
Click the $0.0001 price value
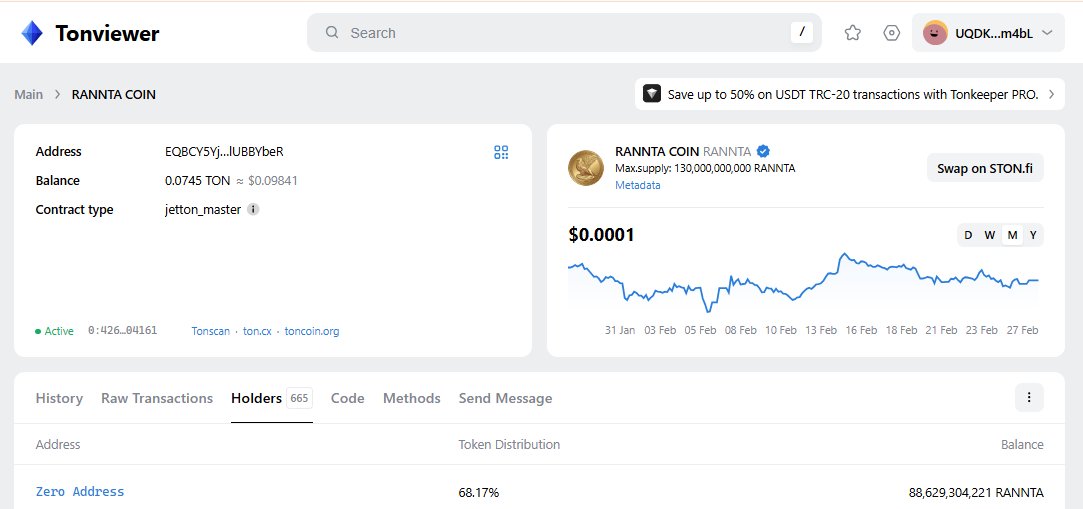tap(601, 235)
